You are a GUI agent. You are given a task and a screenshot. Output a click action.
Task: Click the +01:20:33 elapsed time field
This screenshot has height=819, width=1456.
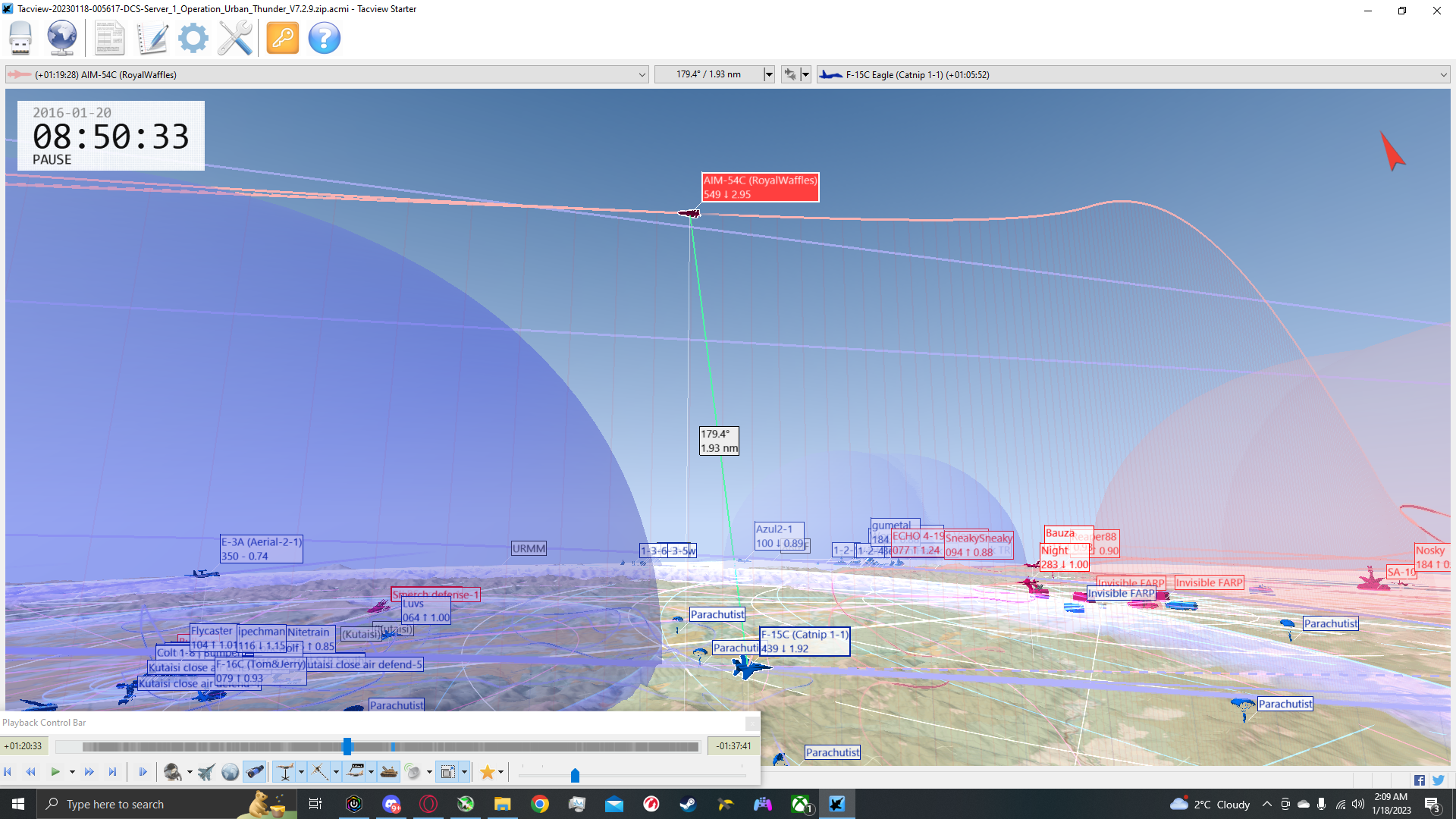24,746
